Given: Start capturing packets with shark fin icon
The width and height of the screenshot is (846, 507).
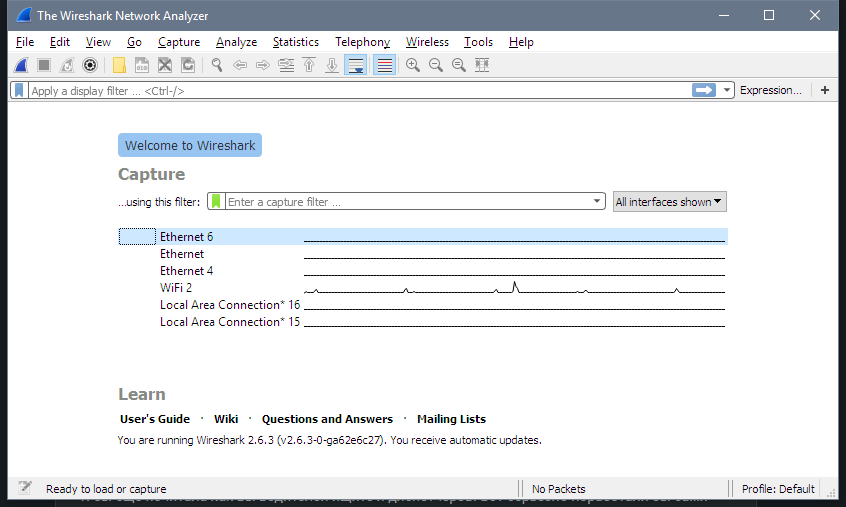Looking at the screenshot, I should coord(21,65).
